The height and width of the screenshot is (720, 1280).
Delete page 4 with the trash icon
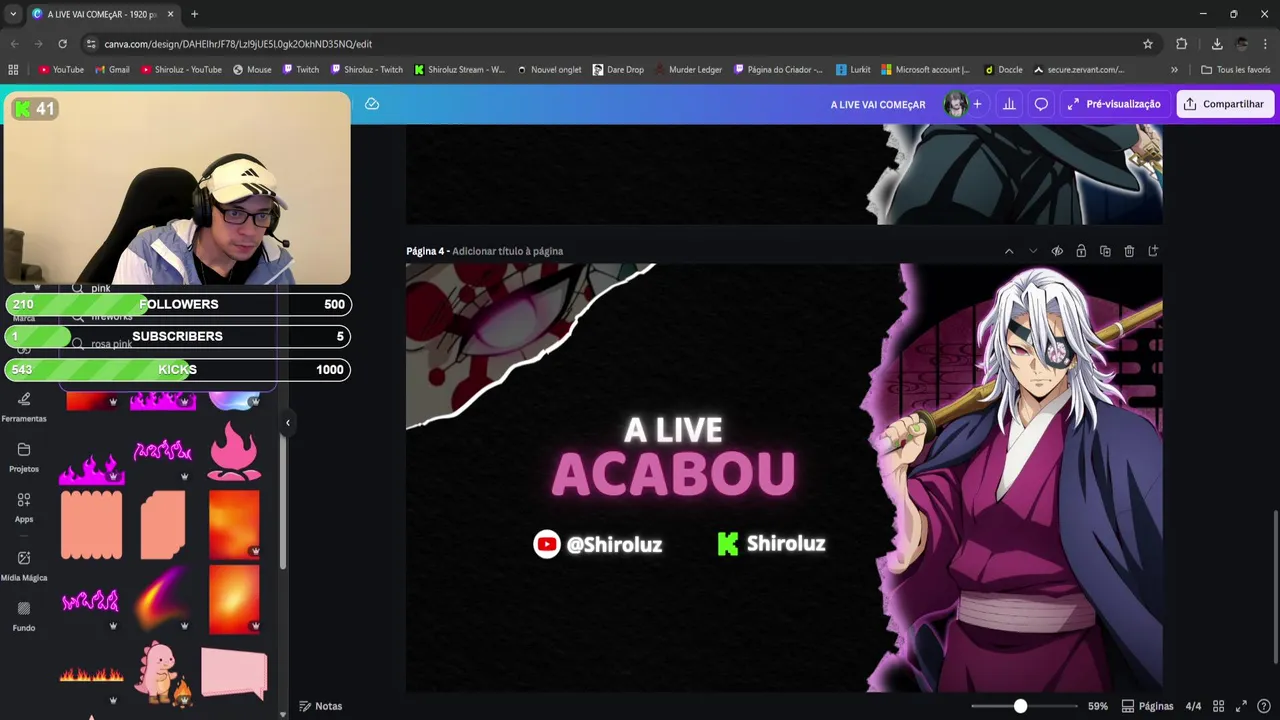(1129, 251)
